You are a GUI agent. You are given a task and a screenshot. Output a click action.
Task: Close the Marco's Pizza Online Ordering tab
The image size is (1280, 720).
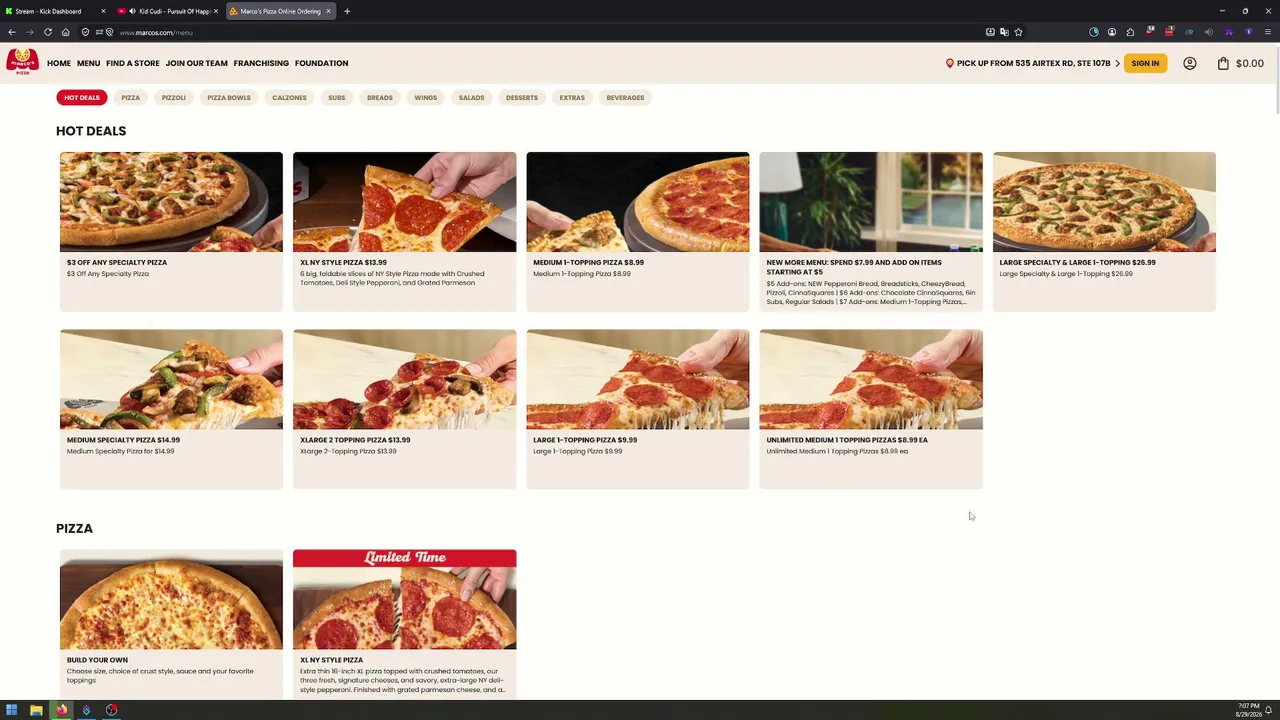pos(328,11)
